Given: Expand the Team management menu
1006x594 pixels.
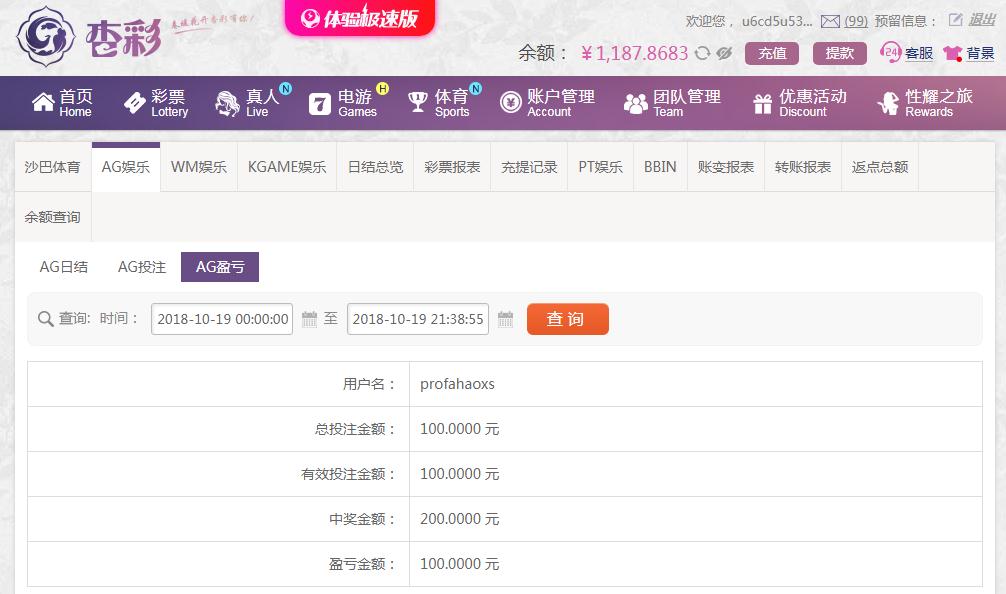Looking at the screenshot, I should coord(672,103).
